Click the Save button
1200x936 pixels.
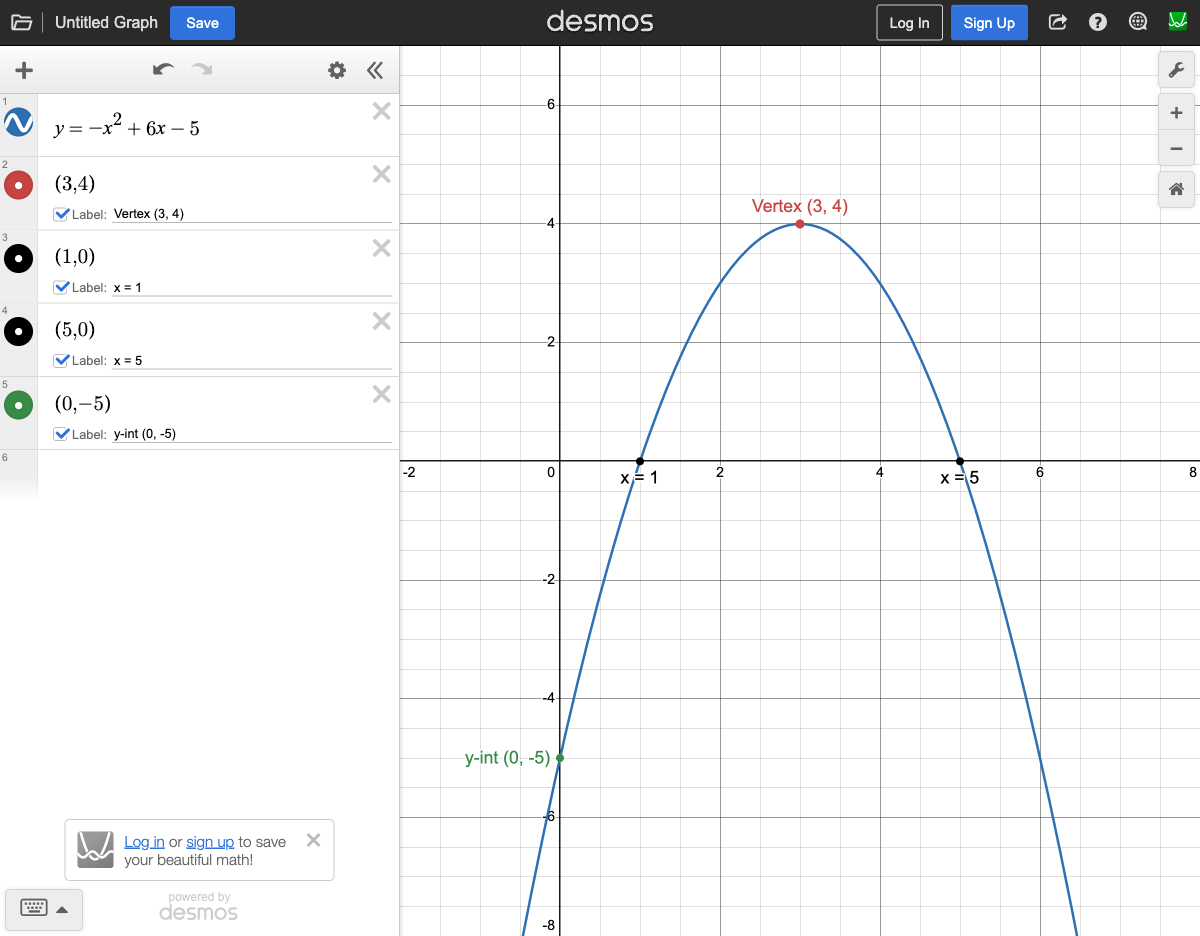(x=202, y=23)
